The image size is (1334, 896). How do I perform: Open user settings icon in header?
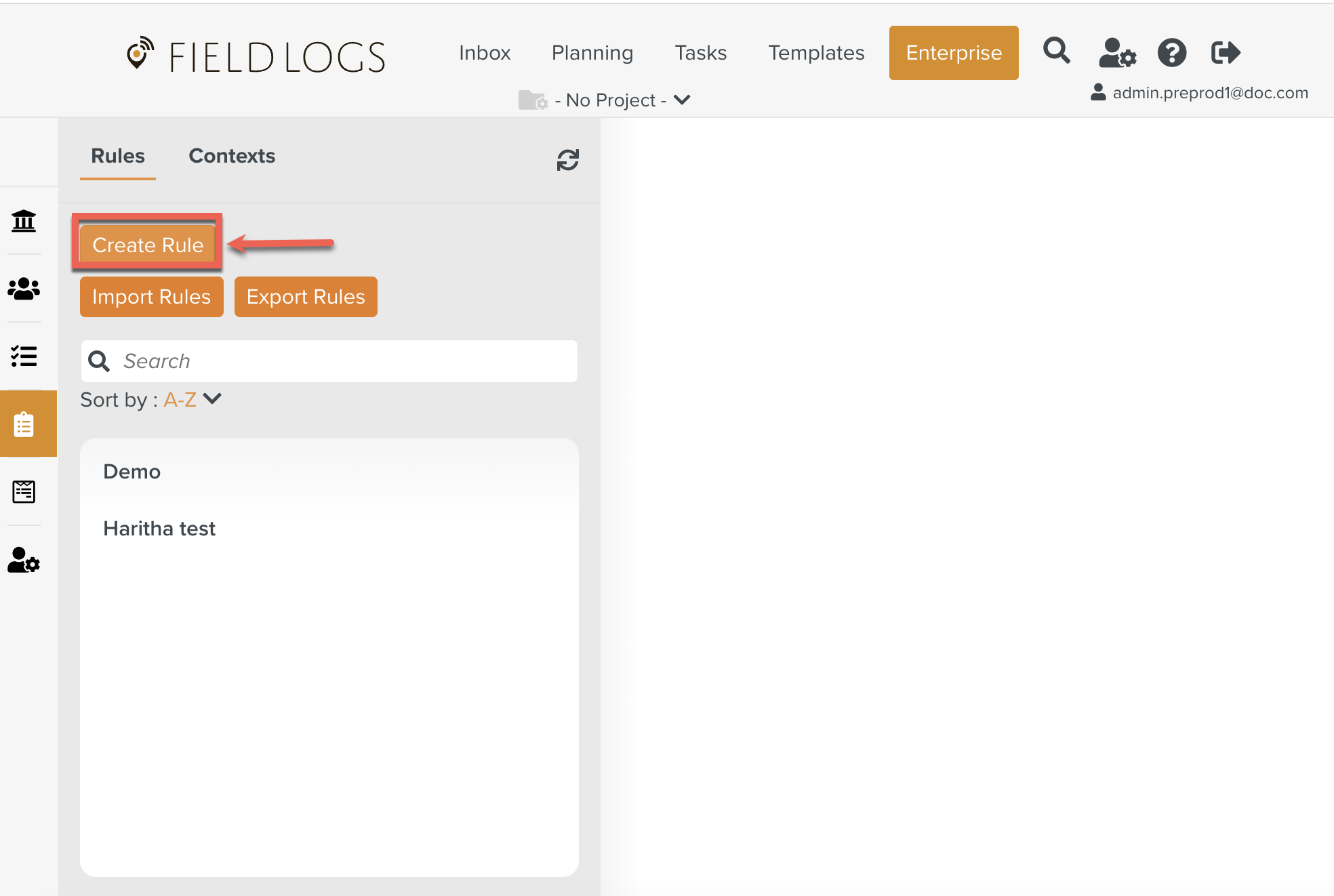1116,53
